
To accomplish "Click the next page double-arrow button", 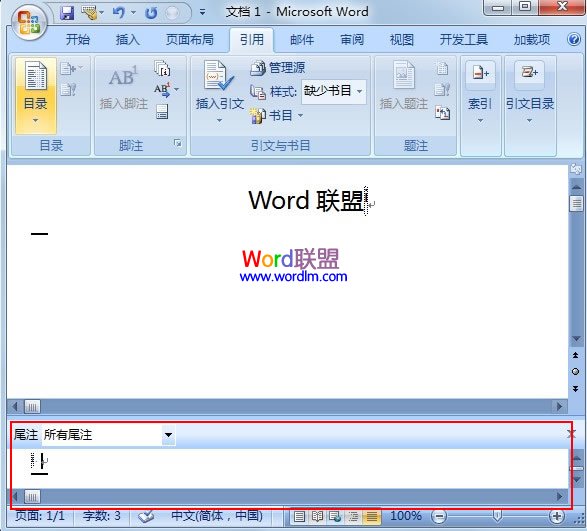I will point(576,389).
